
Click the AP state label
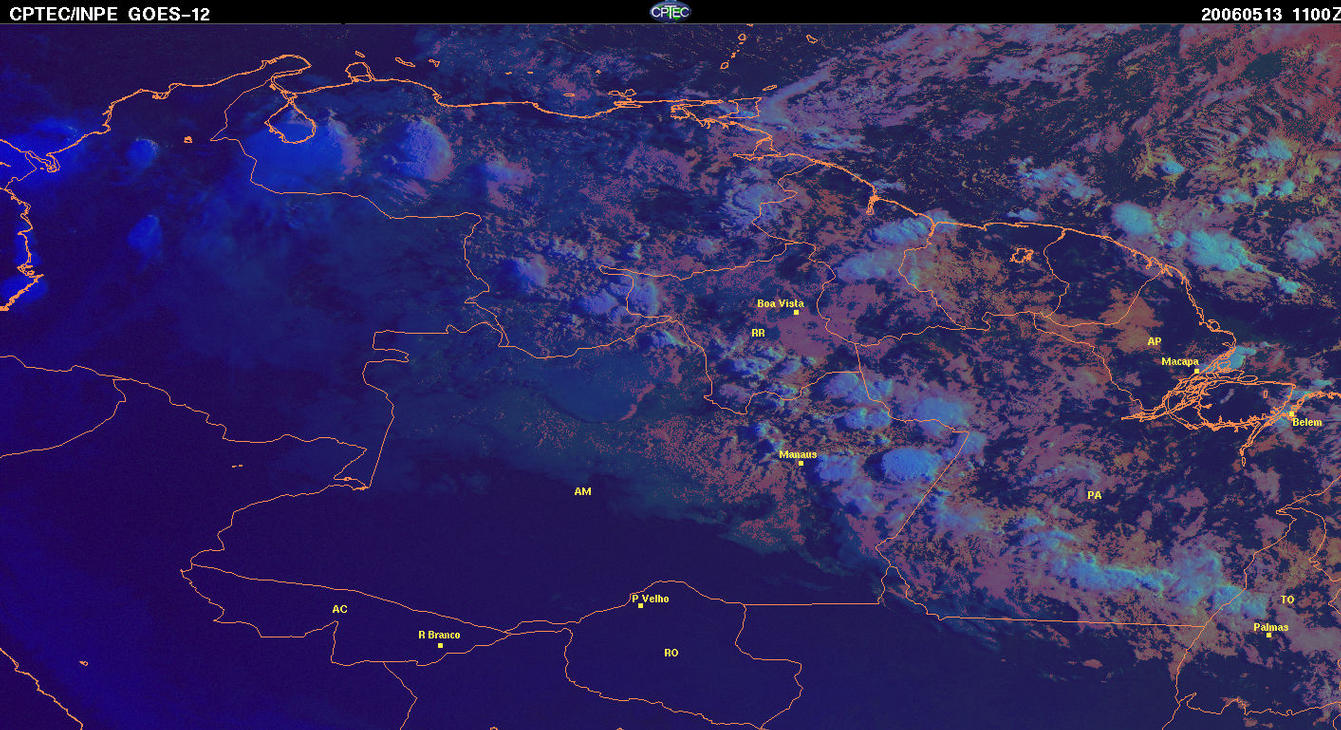[x=1154, y=341]
